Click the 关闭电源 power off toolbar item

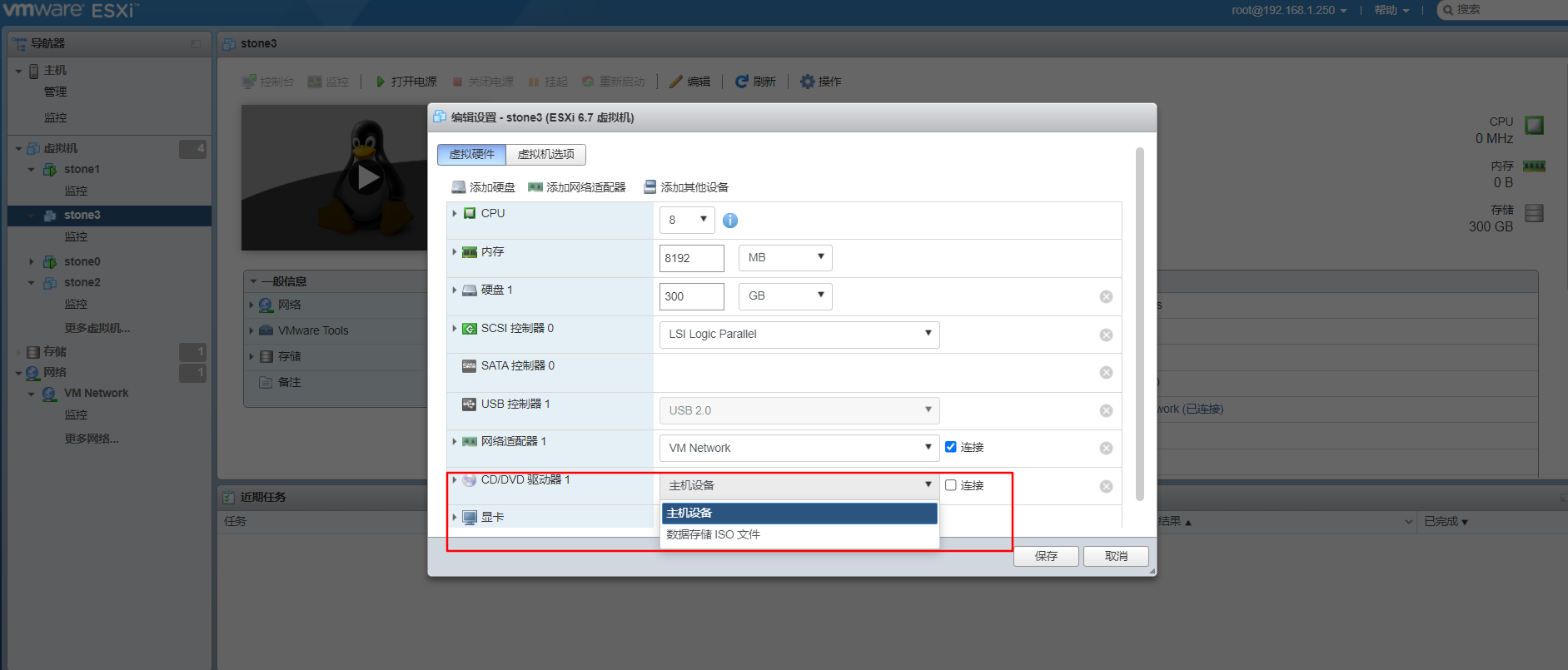pos(483,82)
